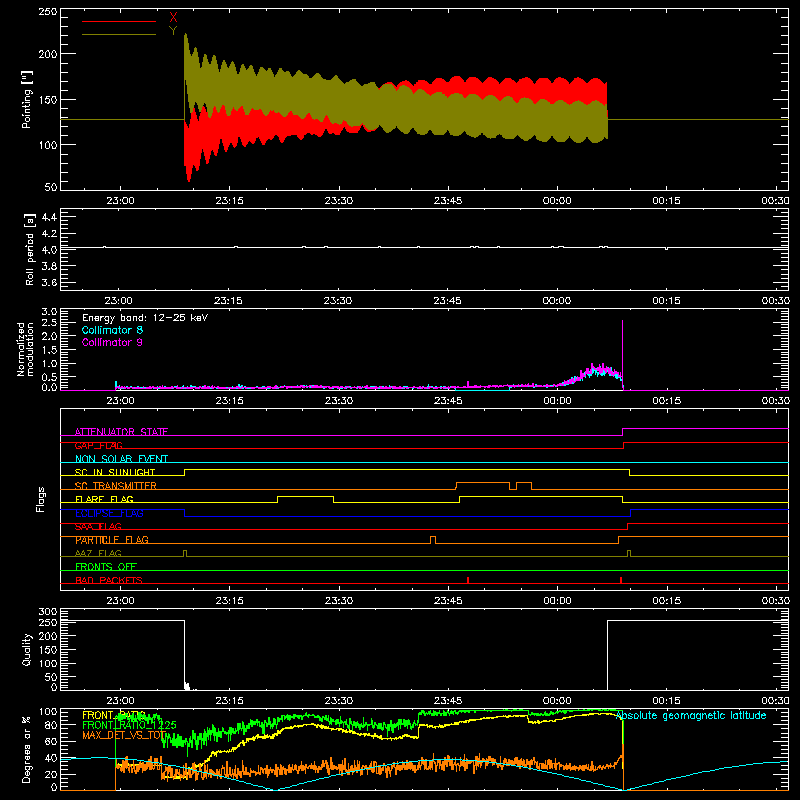Click the 'Normalized modulation' axis title
800x800 pixels.
(x=25, y=349)
